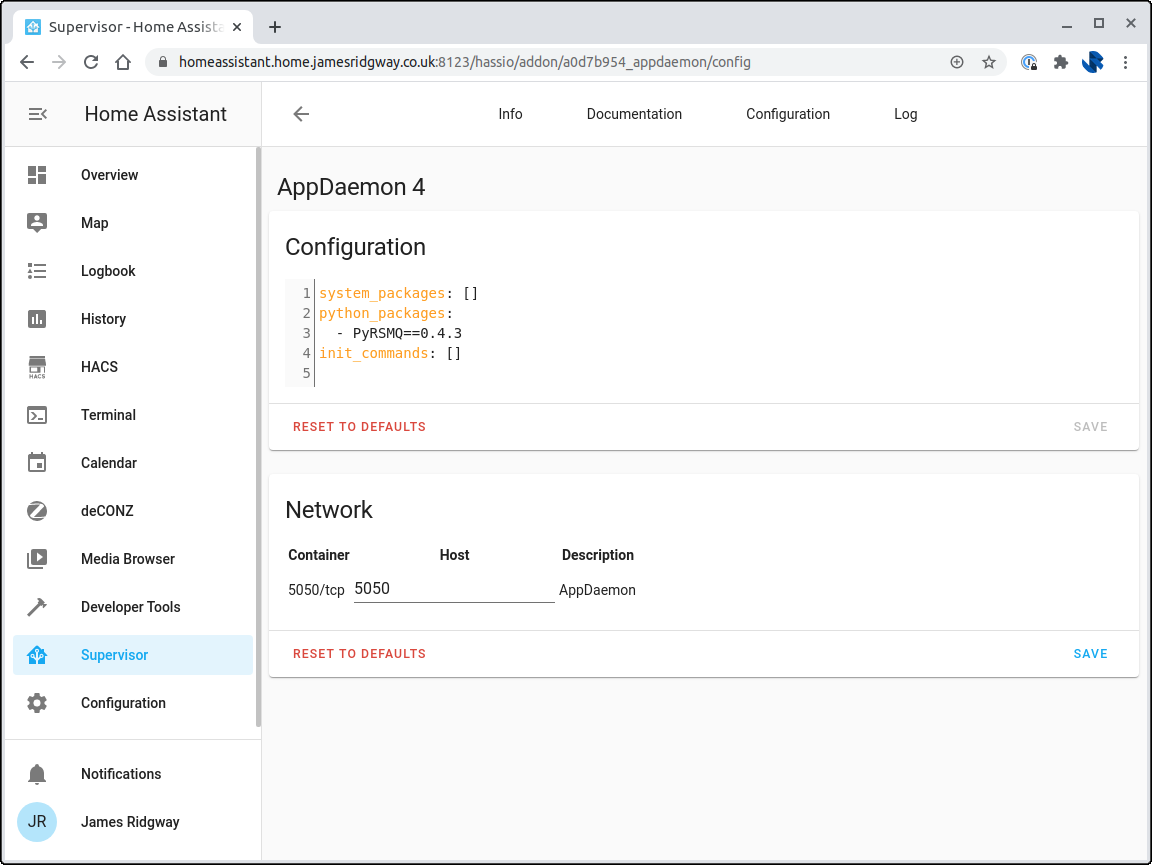The height and width of the screenshot is (865, 1152).
Task: Open HACS from the sidebar
Action: point(99,367)
